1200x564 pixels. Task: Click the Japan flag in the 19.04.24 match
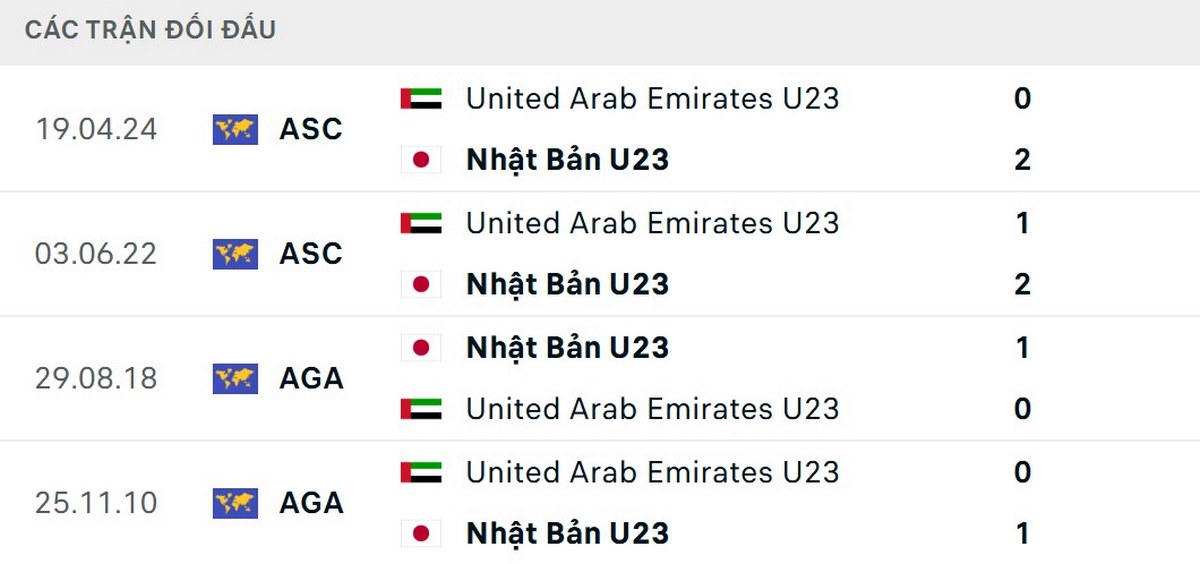point(421,160)
